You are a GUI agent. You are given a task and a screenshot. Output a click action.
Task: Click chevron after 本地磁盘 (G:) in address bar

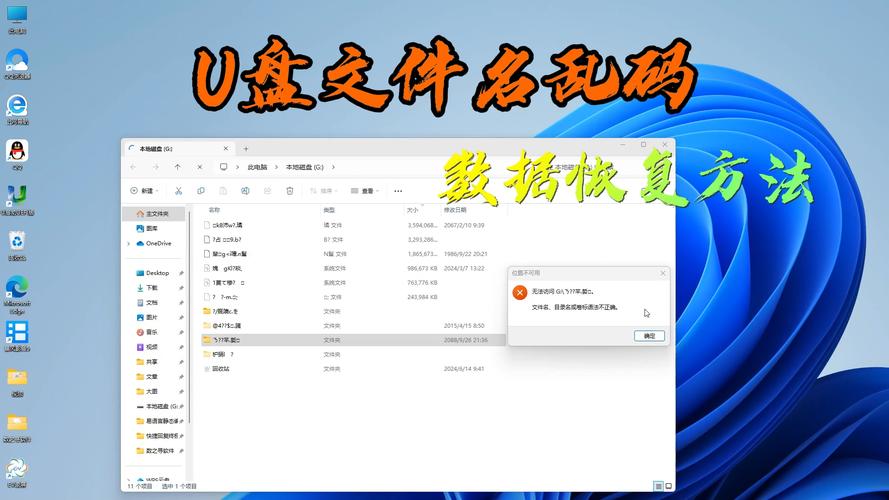(x=333, y=167)
